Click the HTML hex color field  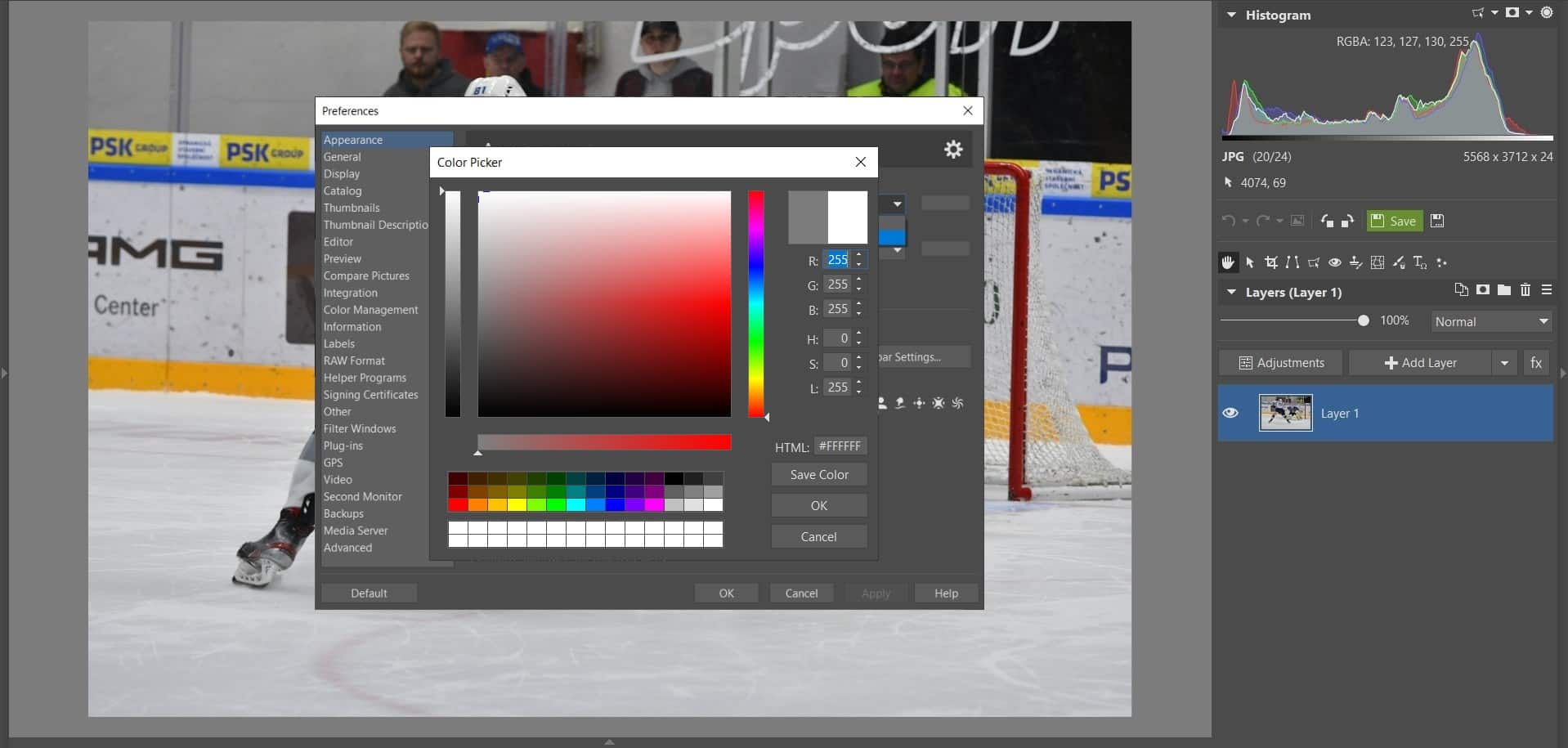(840, 446)
